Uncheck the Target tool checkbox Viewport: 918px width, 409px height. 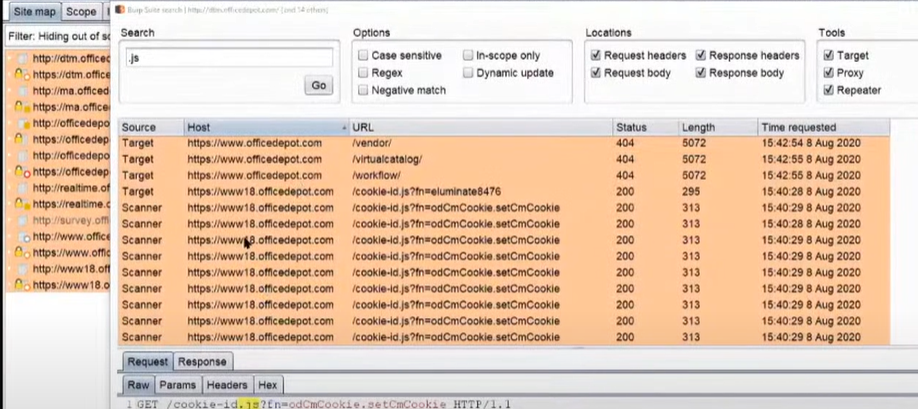(x=828, y=56)
